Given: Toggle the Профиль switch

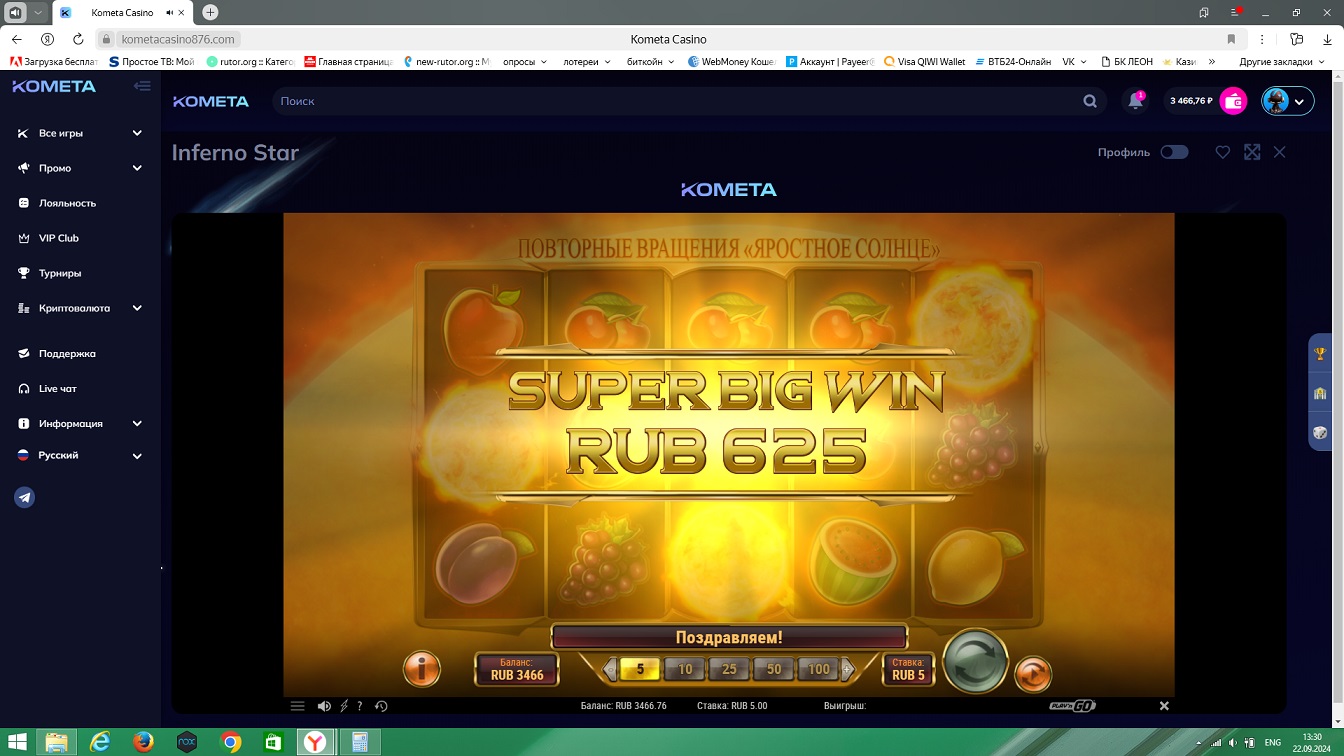Looking at the screenshot, I should (x=1174, y=152).
